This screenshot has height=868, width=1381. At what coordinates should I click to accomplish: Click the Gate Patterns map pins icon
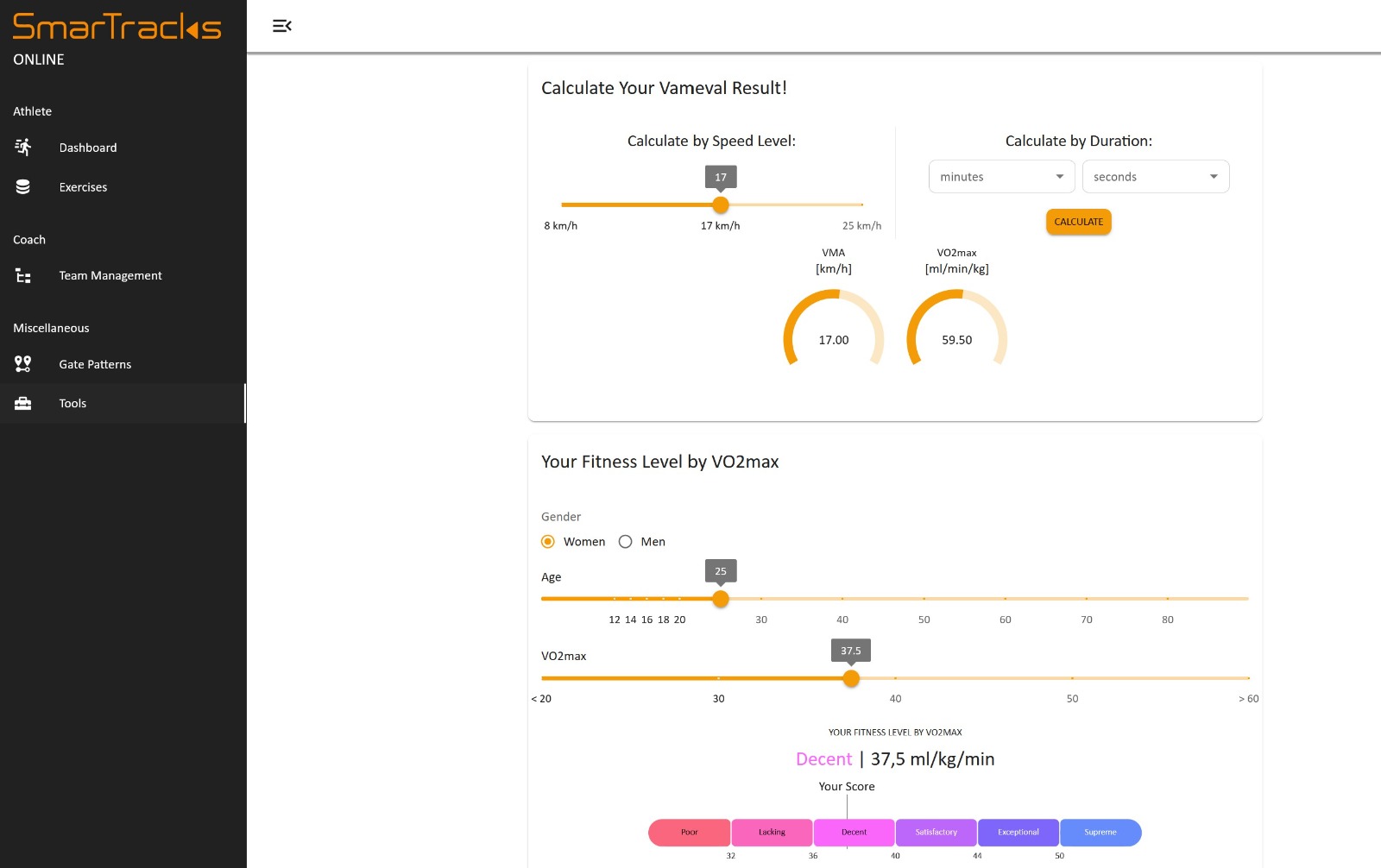point(23,364)
